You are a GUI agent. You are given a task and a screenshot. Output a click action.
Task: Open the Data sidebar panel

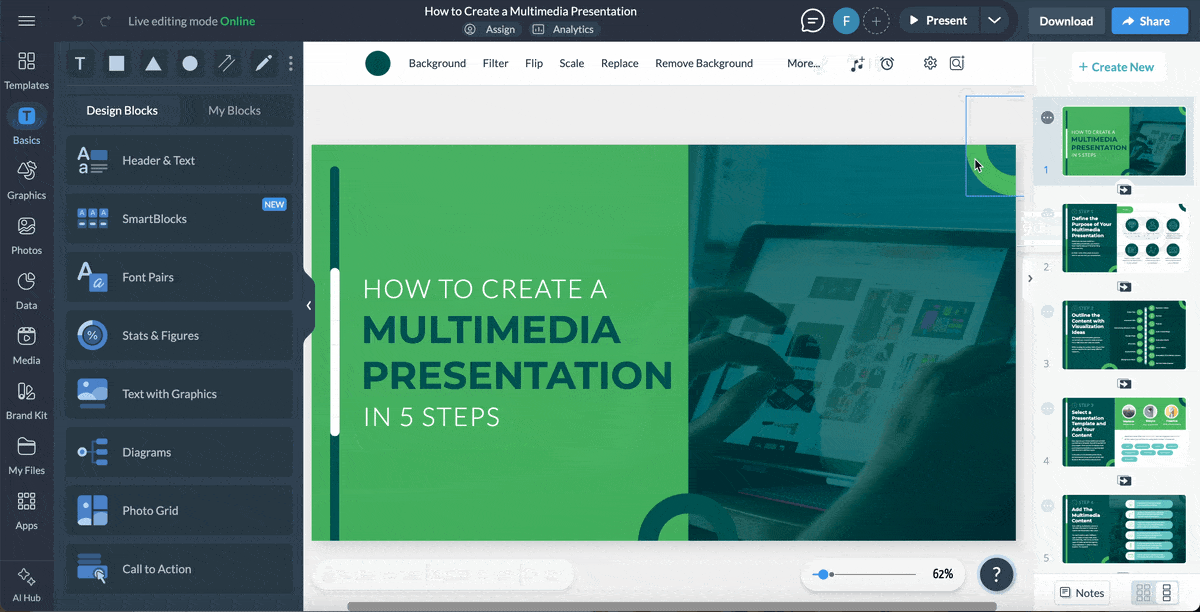[x=27, y=290]
